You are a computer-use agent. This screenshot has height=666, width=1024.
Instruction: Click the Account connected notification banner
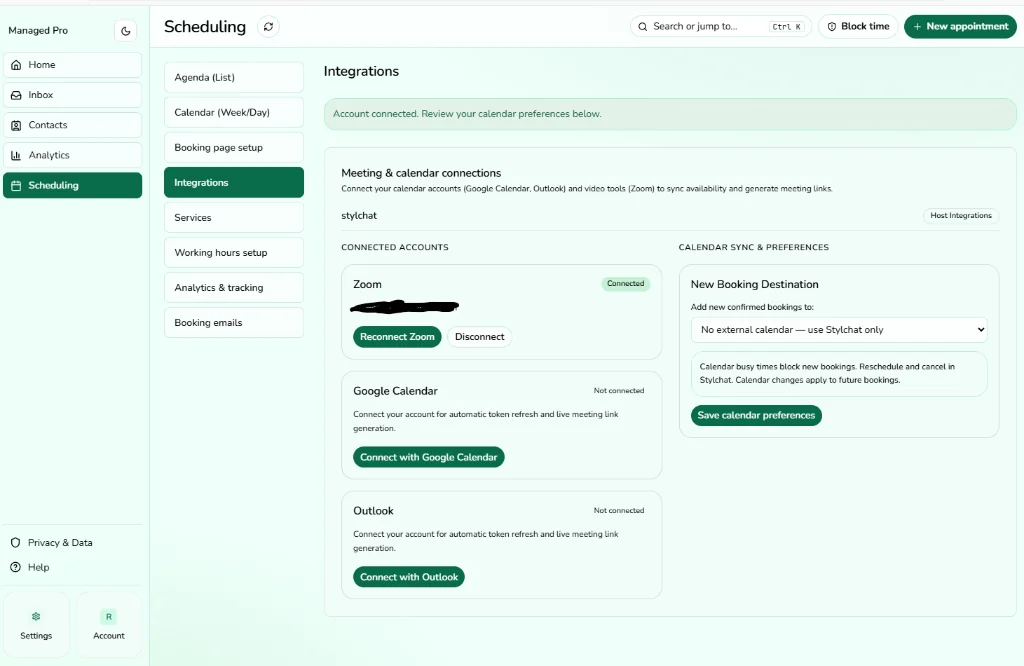click(x=670, y=114)
